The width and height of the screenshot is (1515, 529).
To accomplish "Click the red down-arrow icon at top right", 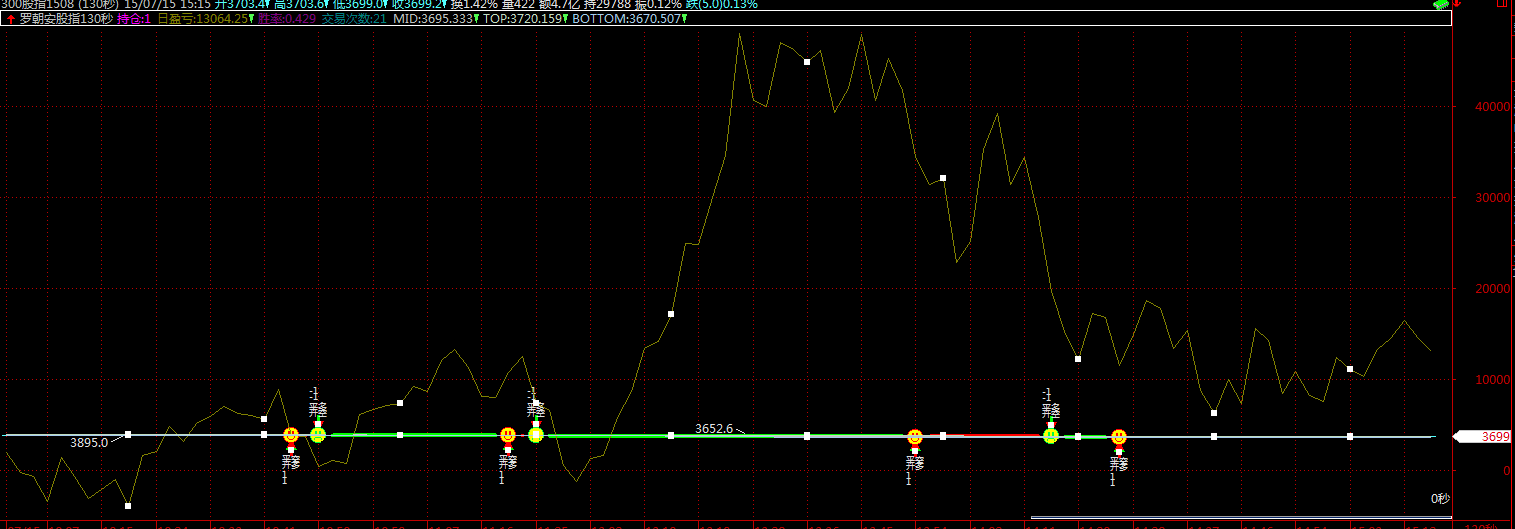I will 1485,5.
